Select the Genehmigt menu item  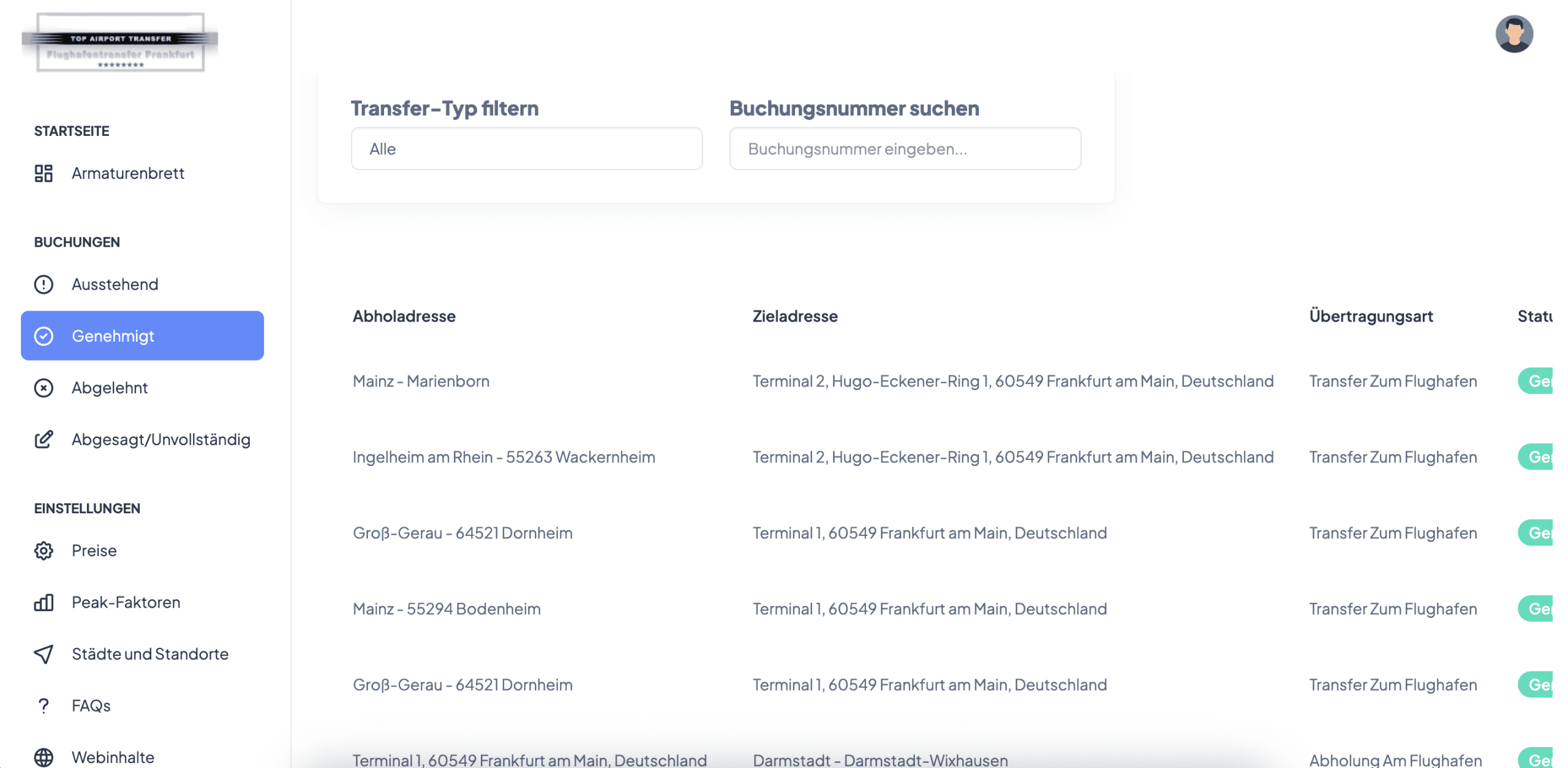tap(142, 336)
